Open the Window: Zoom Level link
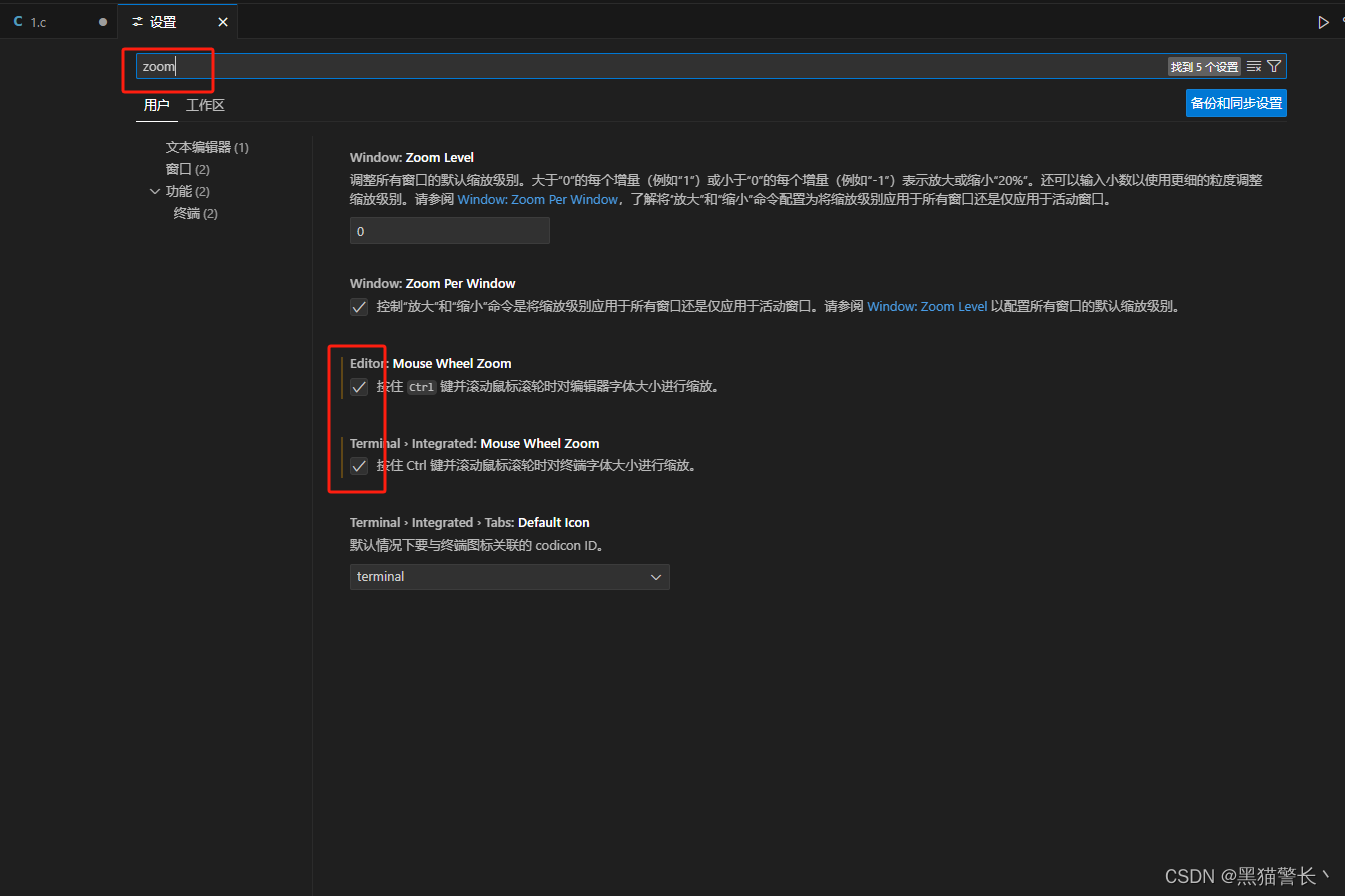This screenshot has height=896, width=1345. [927, 307]
